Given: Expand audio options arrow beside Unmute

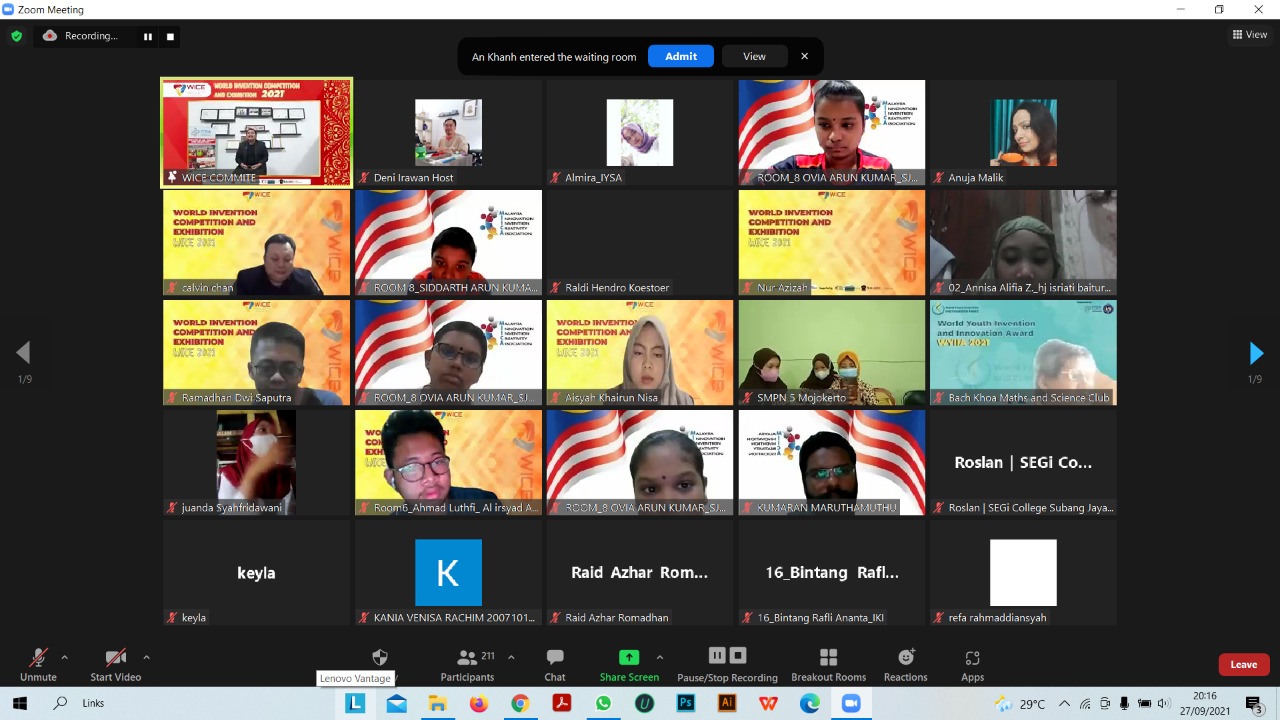Looking at the screenshot, I should click(65, 657).
